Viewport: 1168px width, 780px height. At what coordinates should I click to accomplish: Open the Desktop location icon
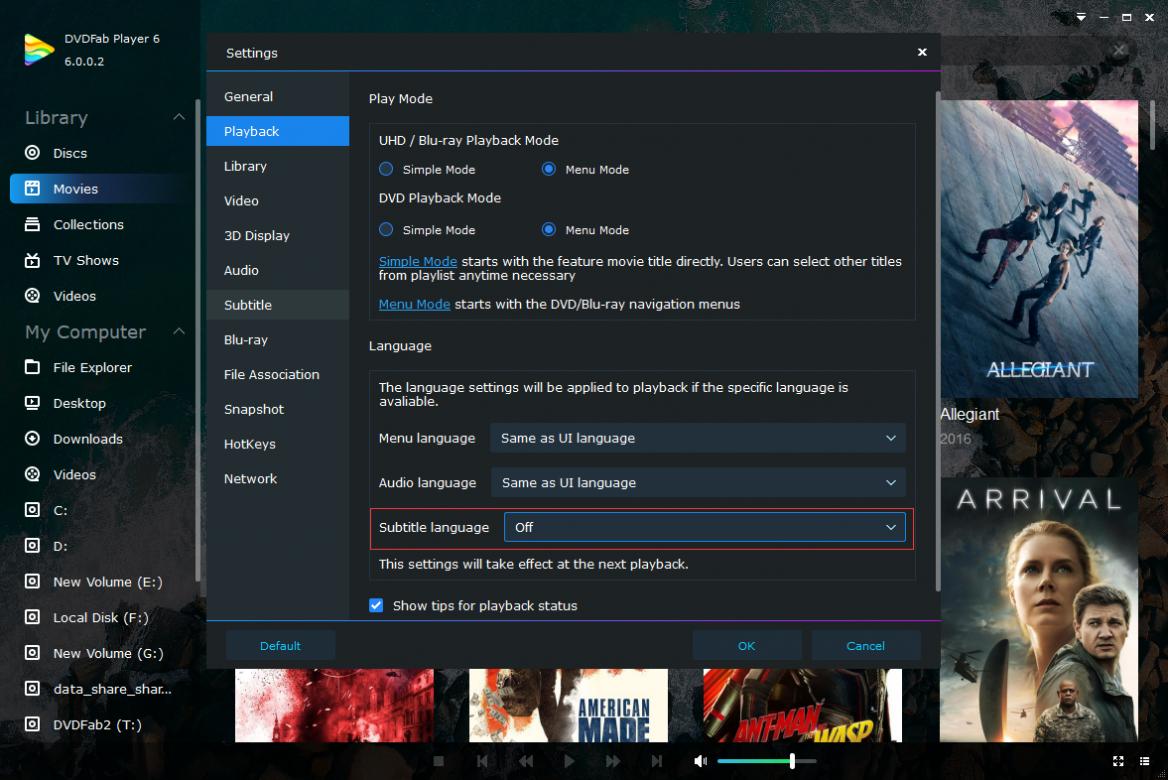click(32, 403)
